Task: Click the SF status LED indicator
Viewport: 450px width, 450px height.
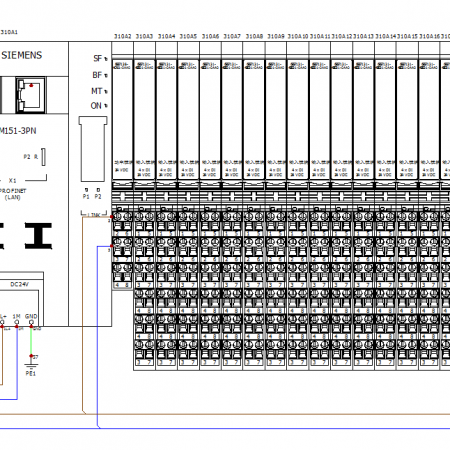Action: click(106, 59)
